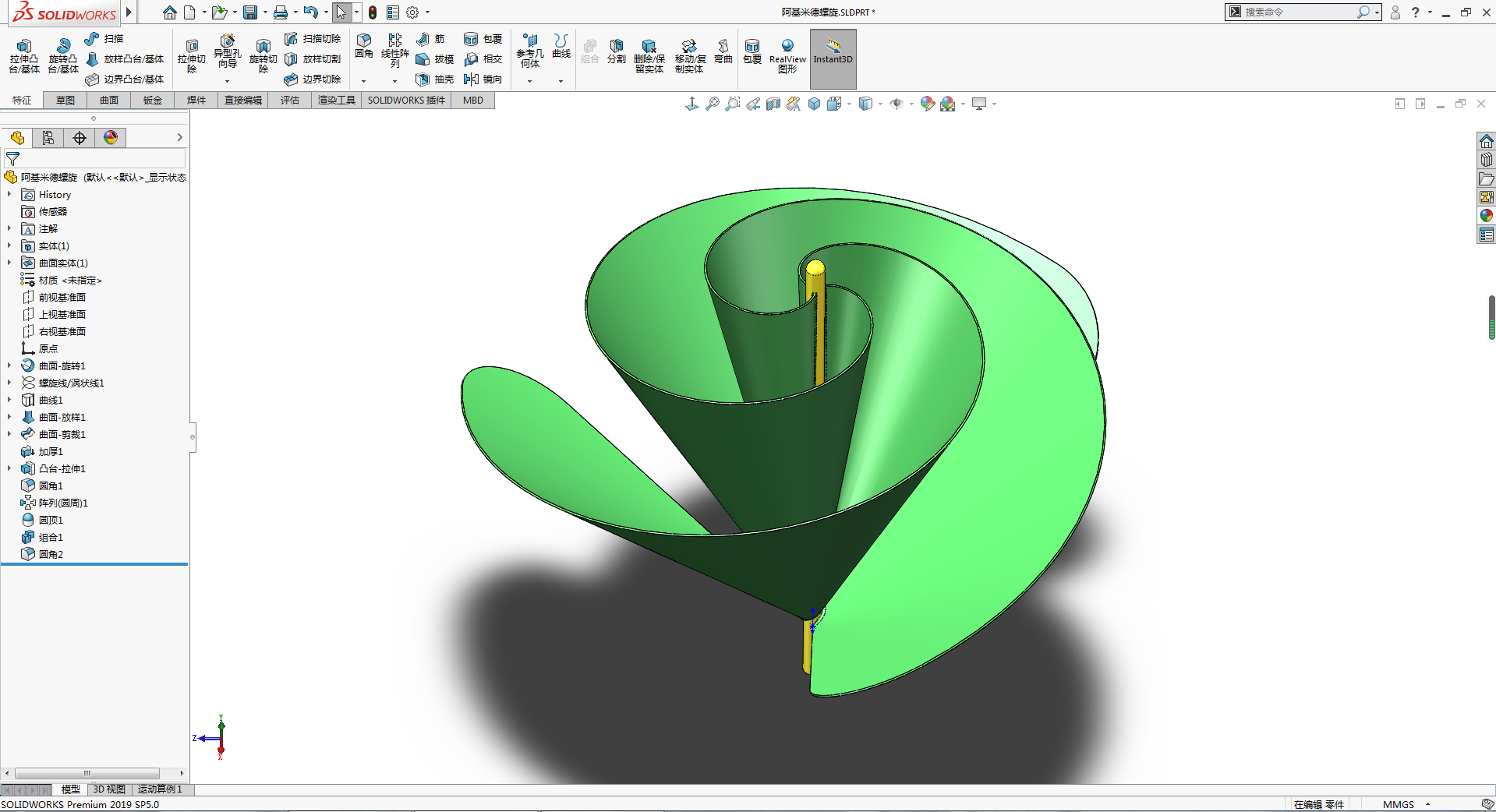The image size is (1496, 812).
Task: Open the 3D 视图 bottom tab
Action: (109, 789)
